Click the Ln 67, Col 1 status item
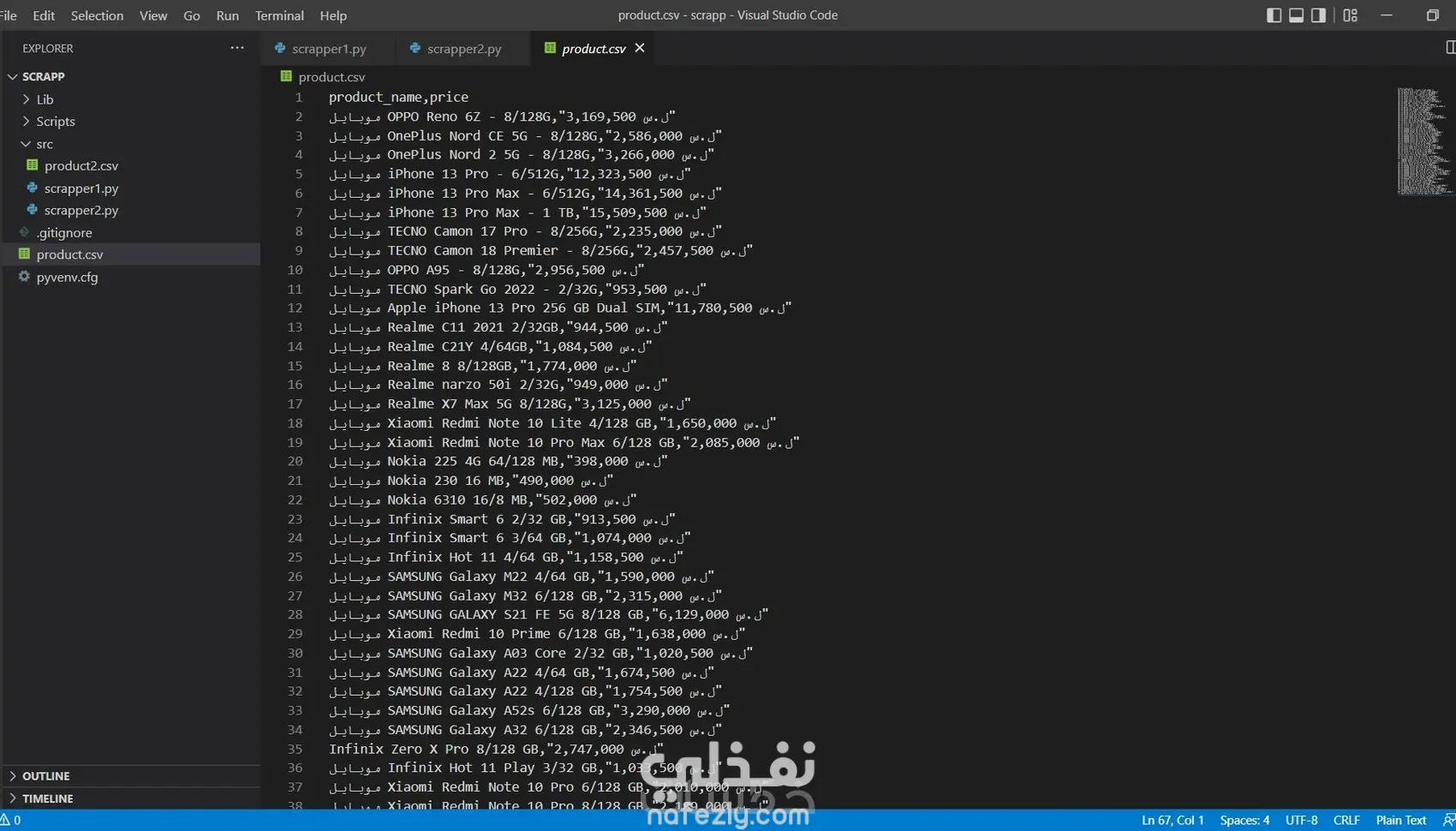Viewport: 1456px width, 831px height. coord(1173,821)
